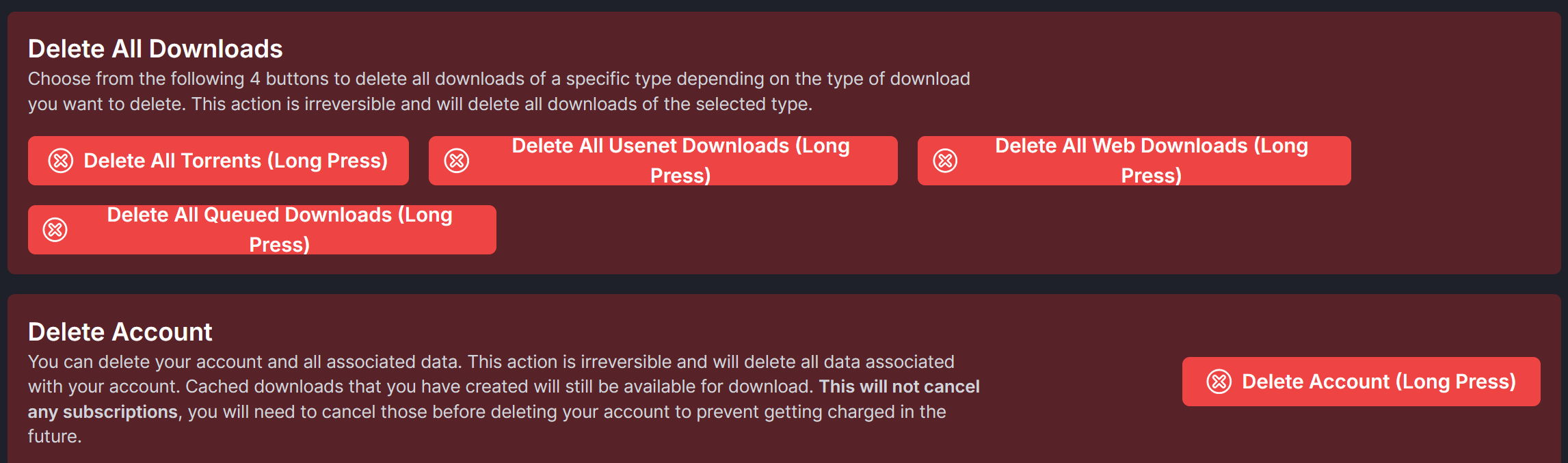Click the X-circle icon on Delete All Torrents

(x=61, y=161)
